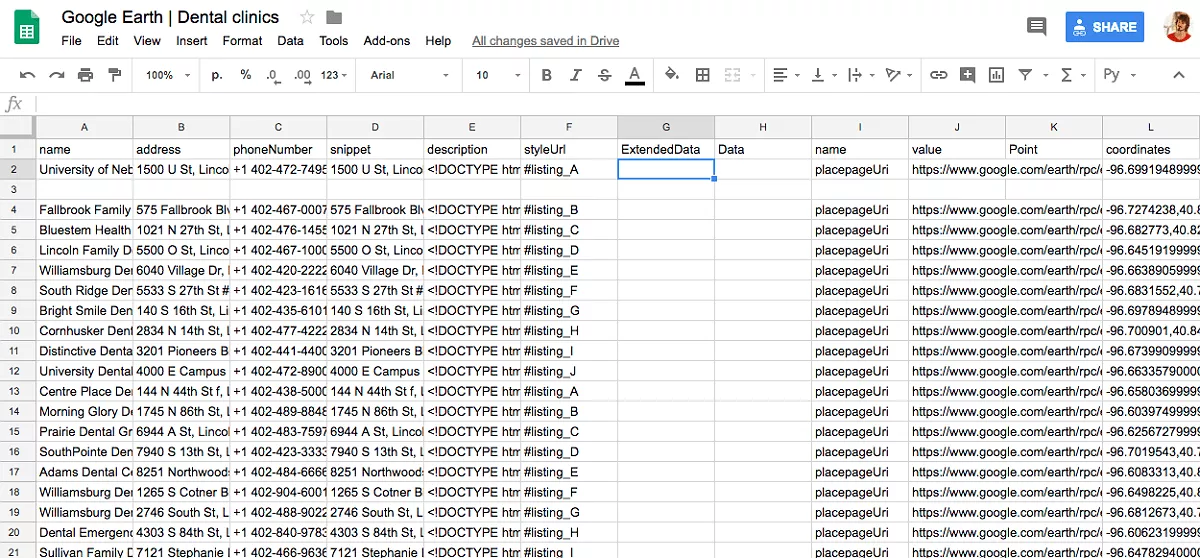Open the comments history icon
The width and height of the screenshot is (1200, 558).
tap(1036, 27)
